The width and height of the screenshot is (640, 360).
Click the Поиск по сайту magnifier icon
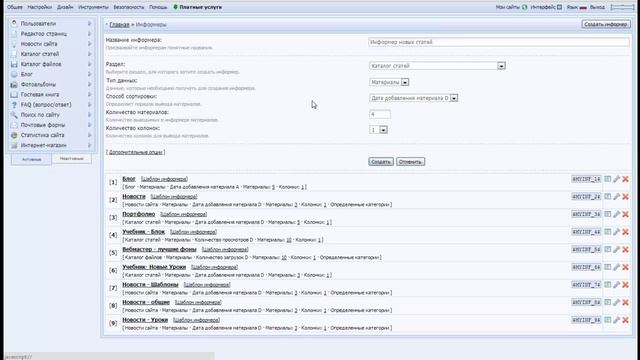(x=14, y=115)
